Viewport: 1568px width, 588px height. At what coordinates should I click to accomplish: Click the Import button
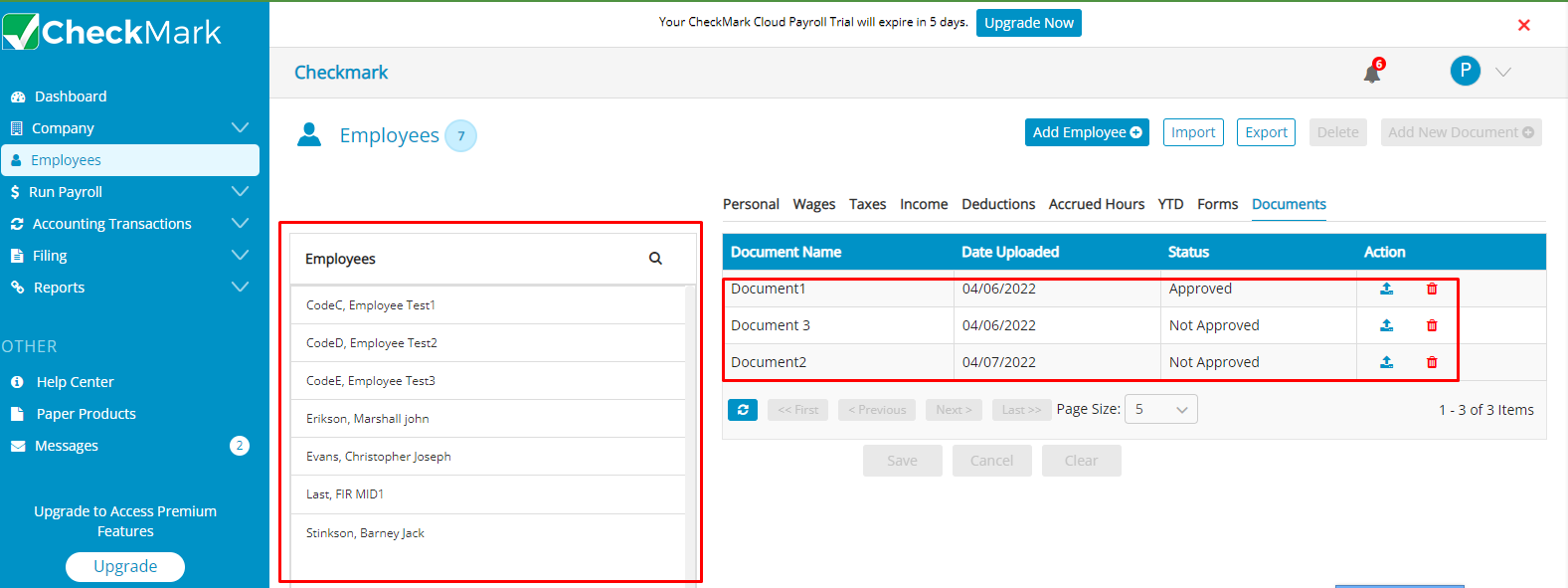1193,132
